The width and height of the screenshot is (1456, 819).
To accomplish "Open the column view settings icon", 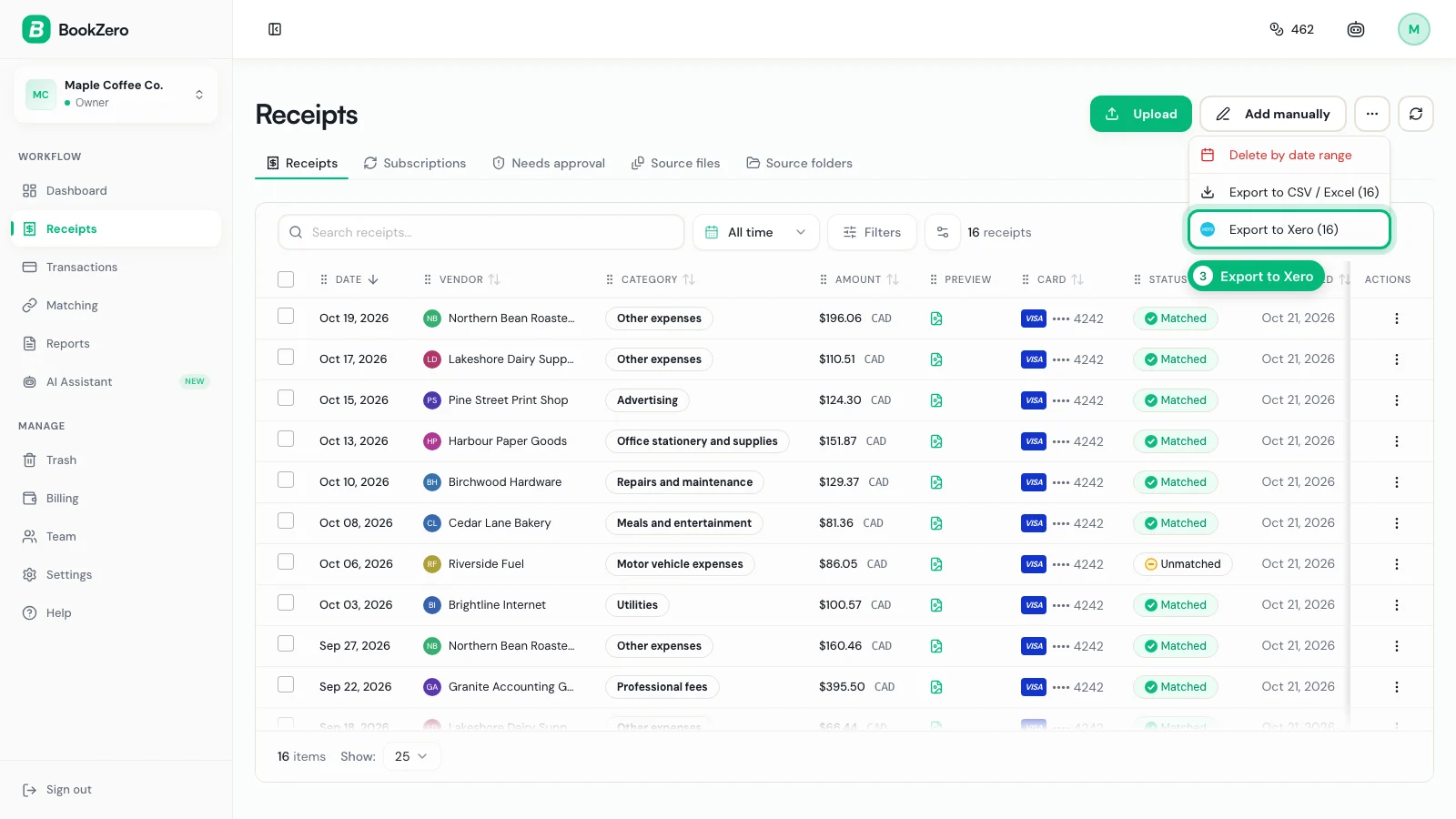I will (943, 232).
